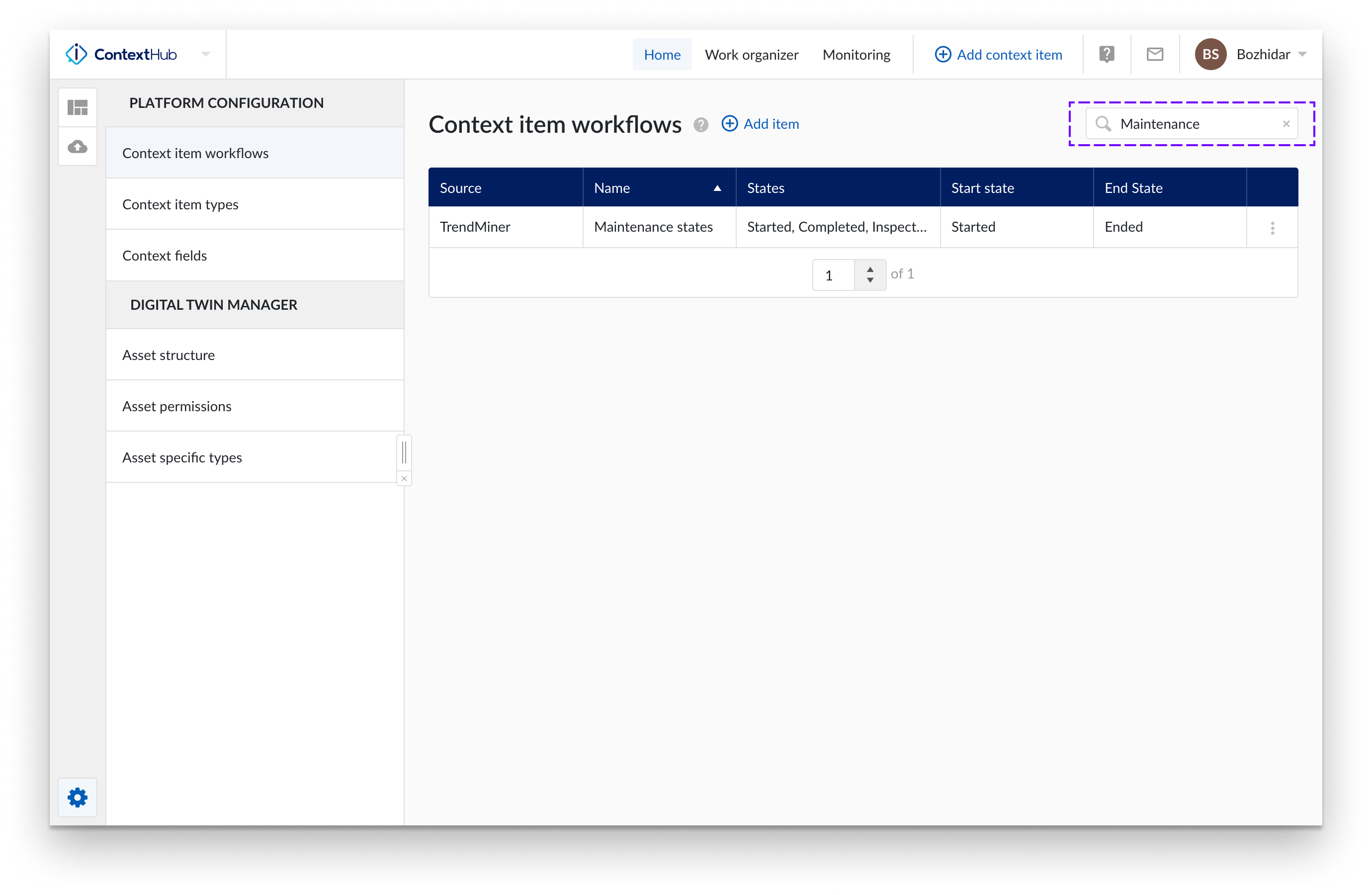Expand the ContextHub app switcher dropdown
This screenshot has width=1372, height=895.
tap(205, 54)
